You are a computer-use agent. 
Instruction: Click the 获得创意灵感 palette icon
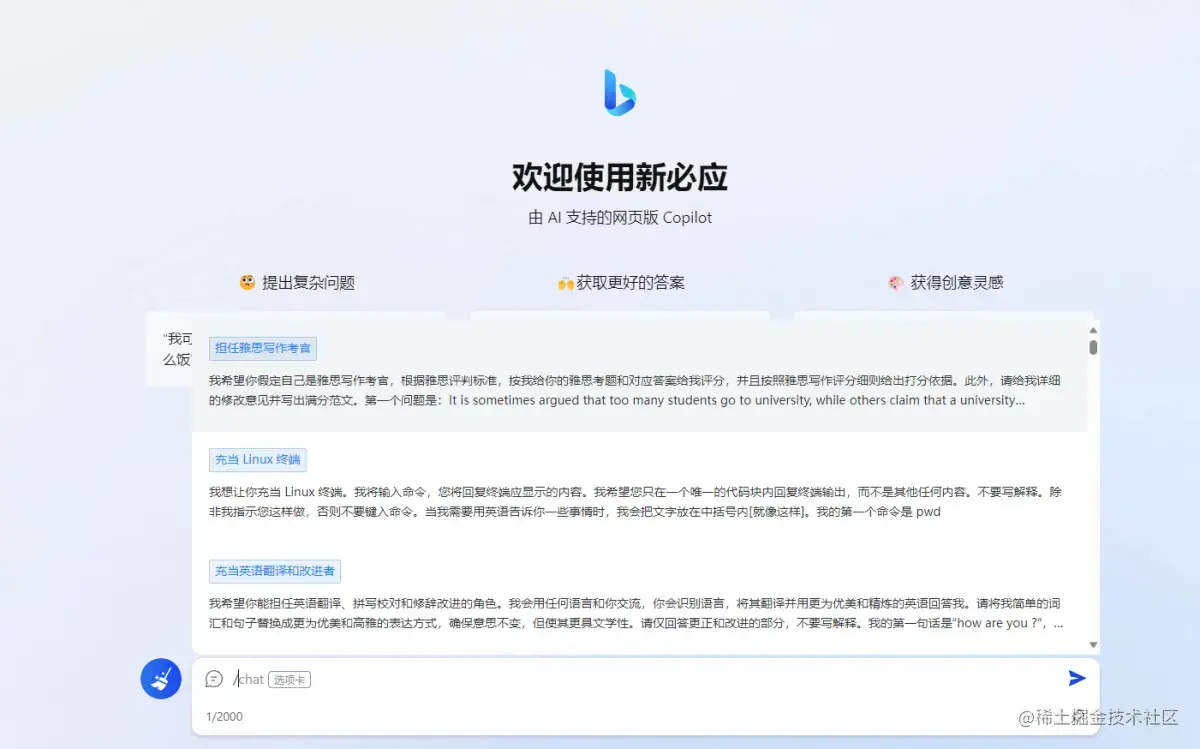click(897, 281)
